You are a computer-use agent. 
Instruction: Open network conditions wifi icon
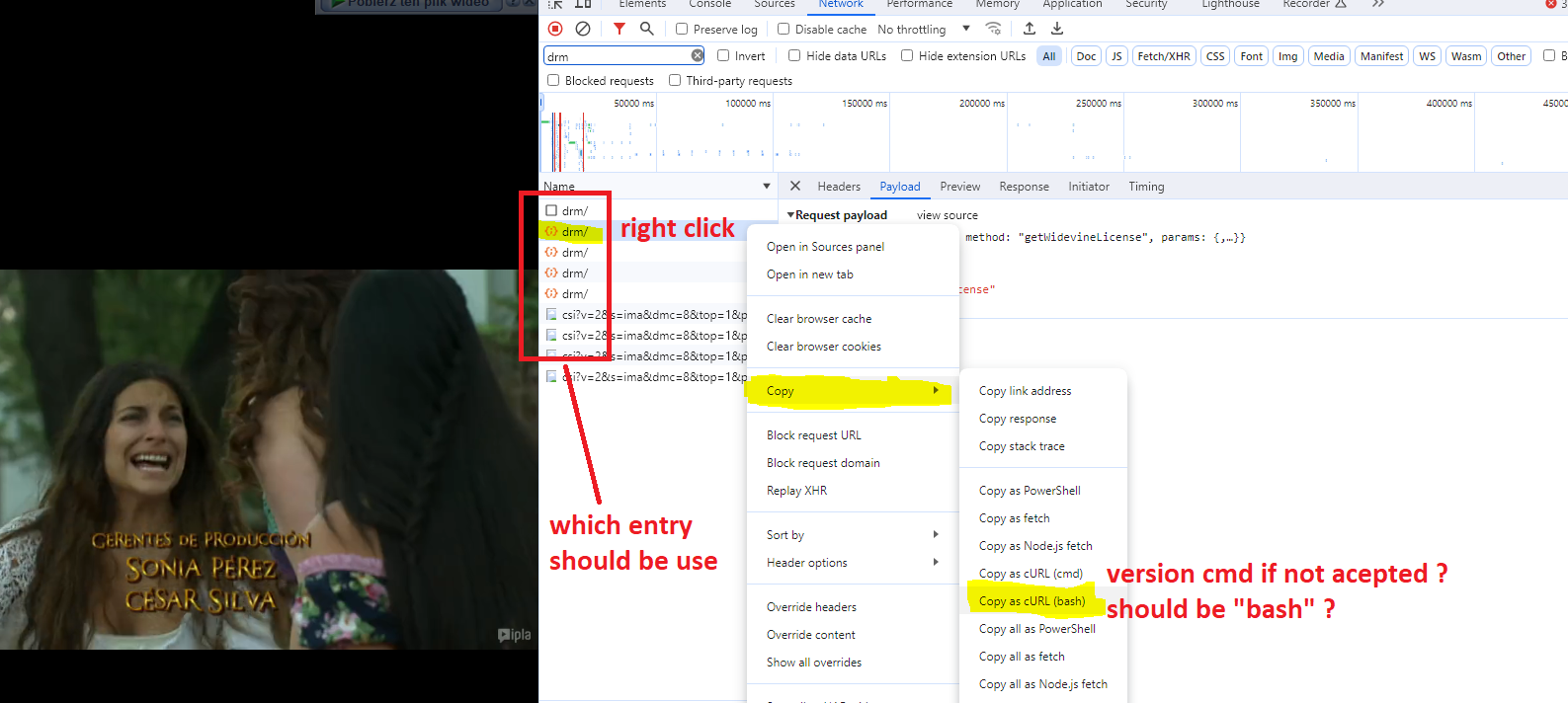click(x=994, y=29)
